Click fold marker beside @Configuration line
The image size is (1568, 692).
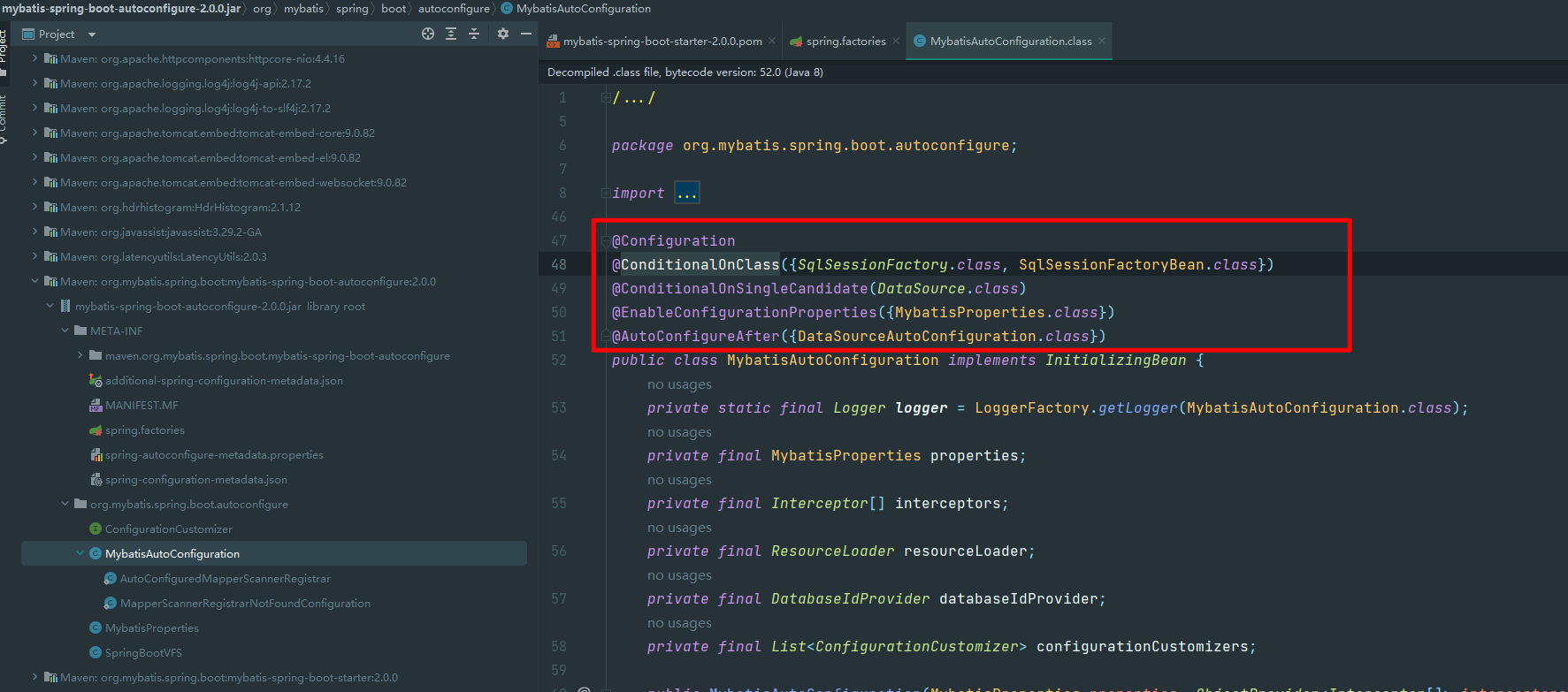tap(605, 240)
